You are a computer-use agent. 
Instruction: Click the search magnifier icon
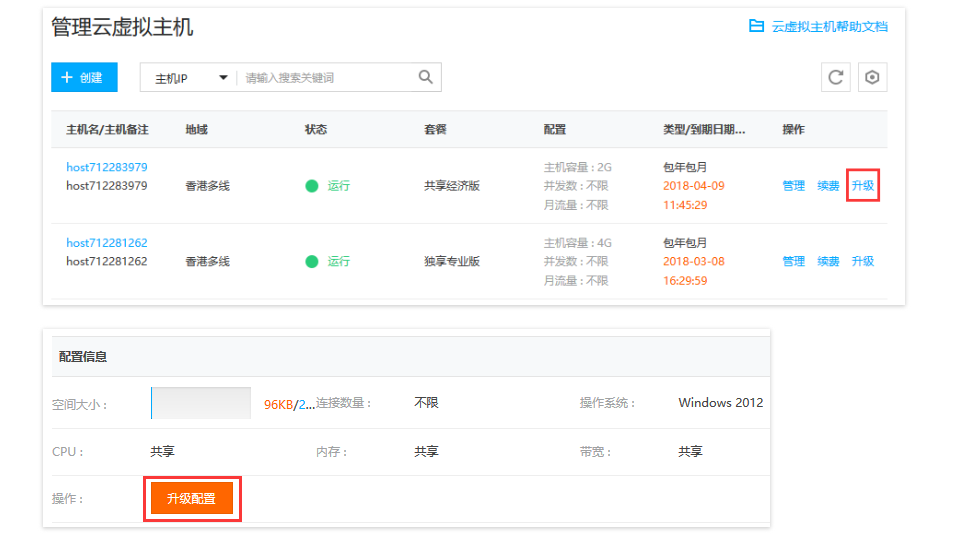[x=425, y=77]
